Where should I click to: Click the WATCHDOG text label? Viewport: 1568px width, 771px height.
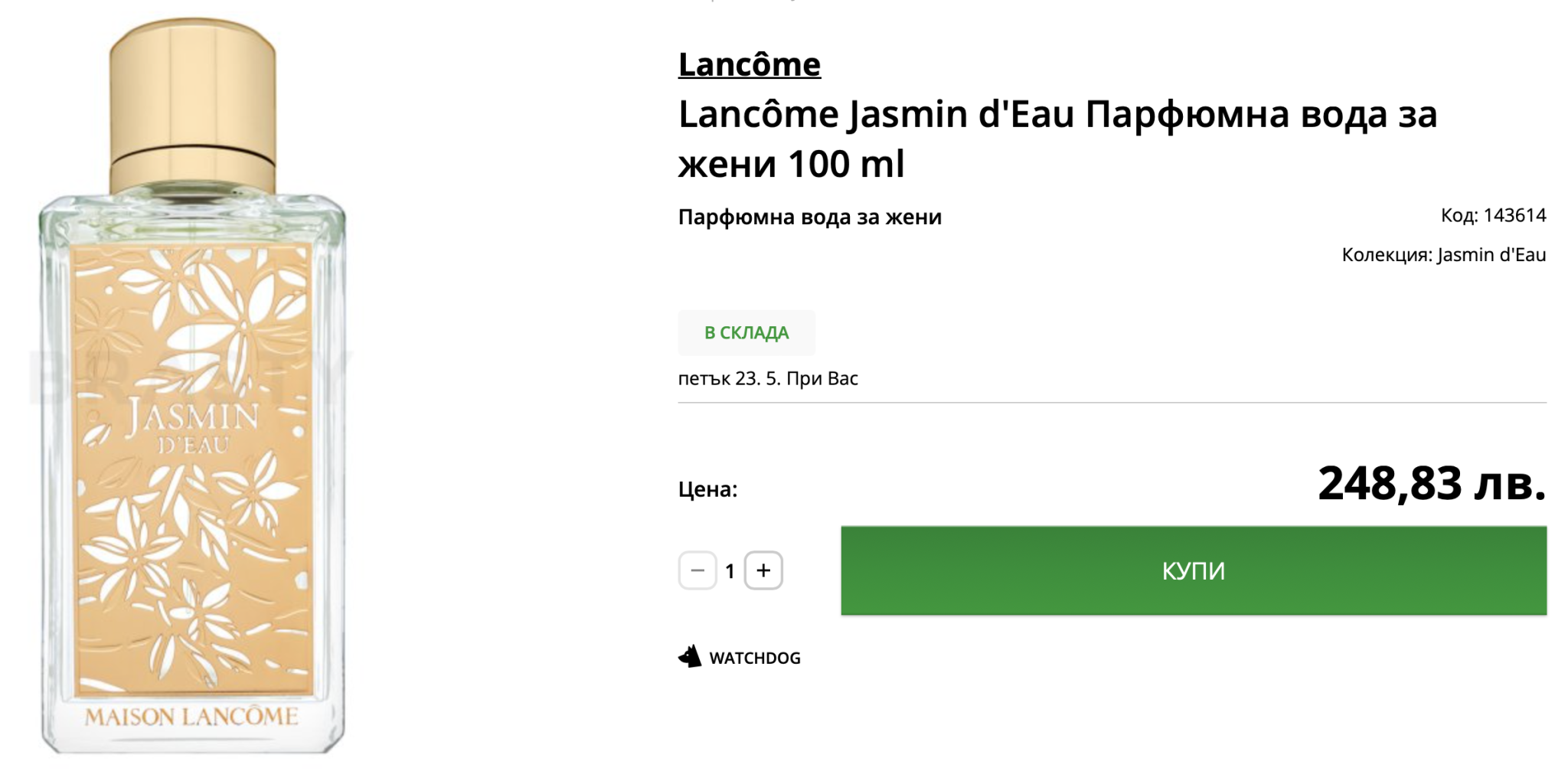755,658
